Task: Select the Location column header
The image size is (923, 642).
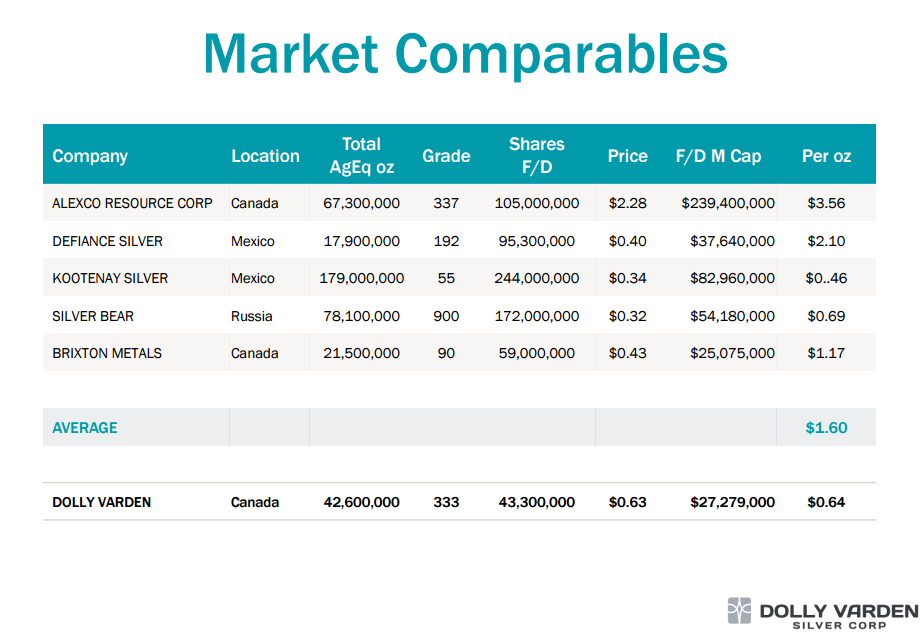Action: pos(265,156)
